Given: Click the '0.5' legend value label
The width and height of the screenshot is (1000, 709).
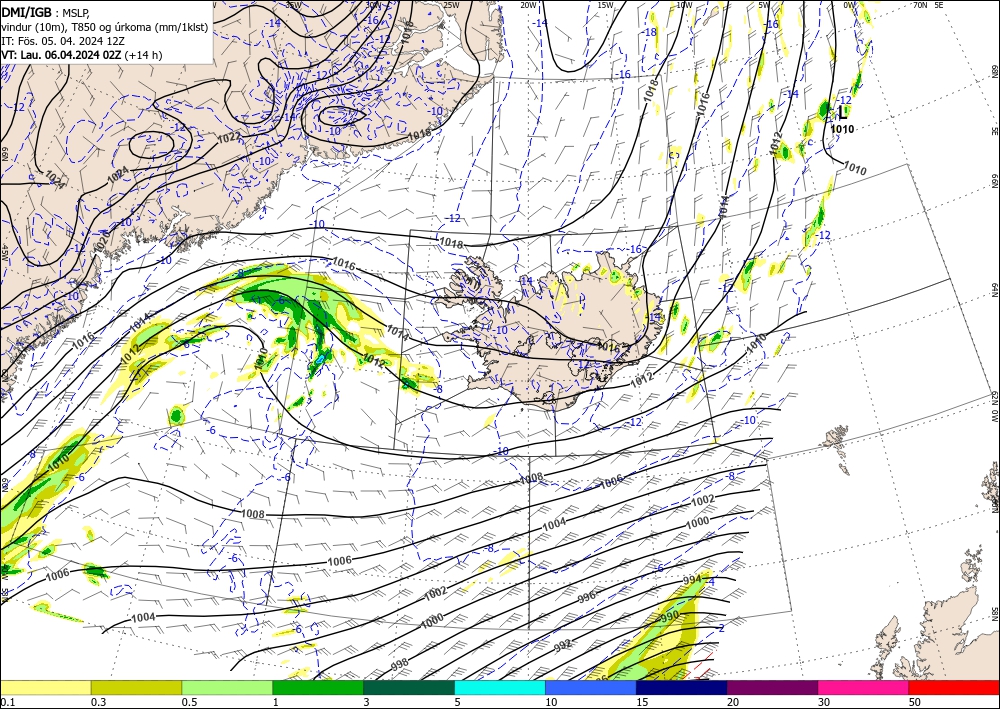Looking at the screenshot, I should (x=189, y=702).
